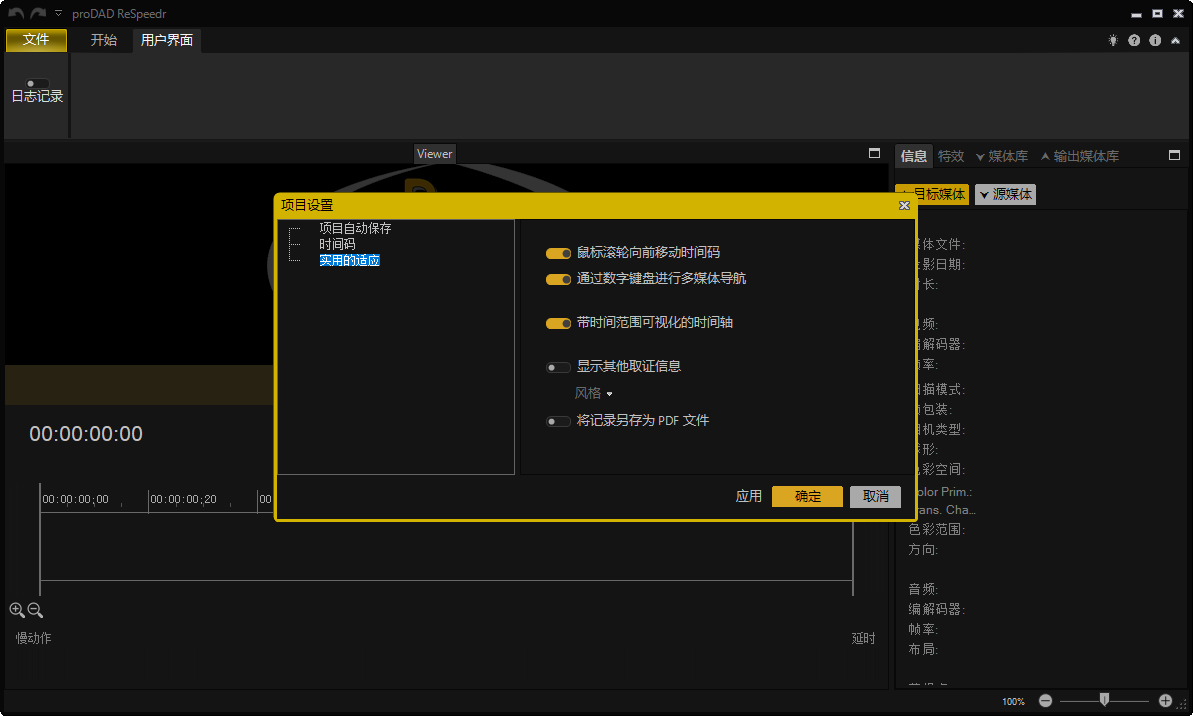Image resolution: width=1193 pixels, height=716 pixels.
Task: Enable 将记录另存为 PDF 文件 toggle
Action: tap(558, 421)
